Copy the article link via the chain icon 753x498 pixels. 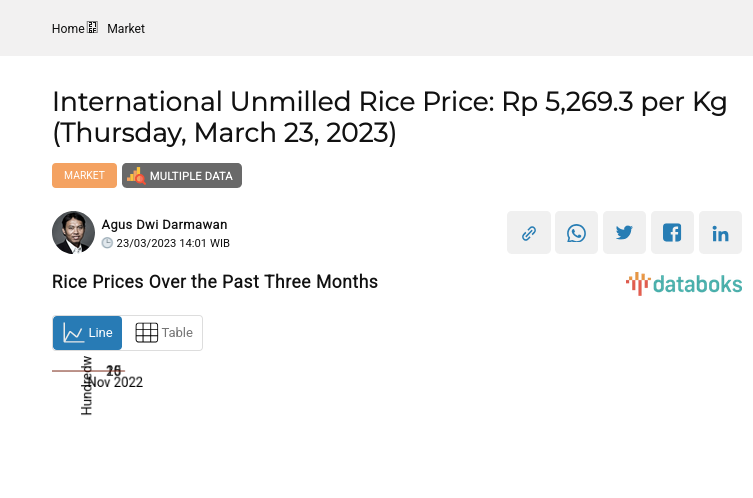point(529,233)
